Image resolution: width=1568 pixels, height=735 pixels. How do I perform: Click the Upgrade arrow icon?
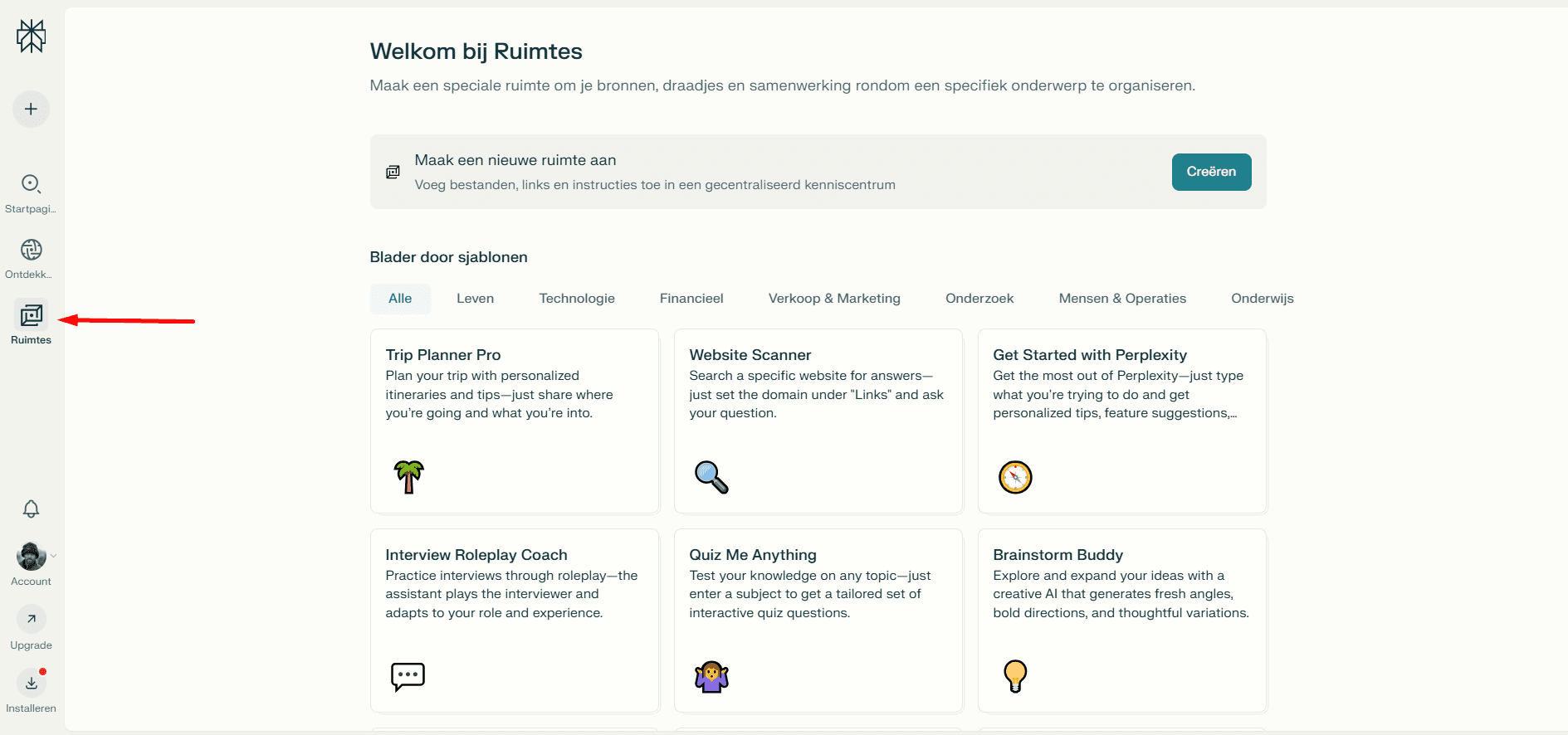coord(32,619)
